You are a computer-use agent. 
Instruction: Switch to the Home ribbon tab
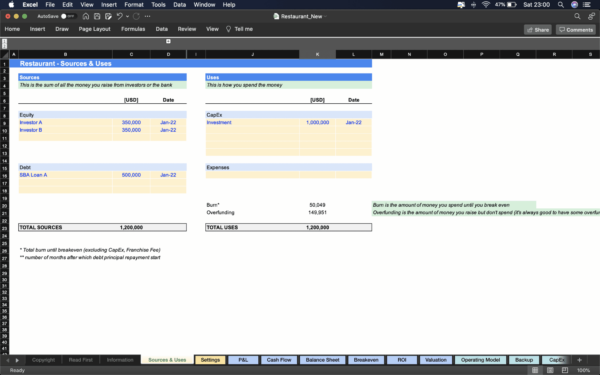(x=12, y=29)
